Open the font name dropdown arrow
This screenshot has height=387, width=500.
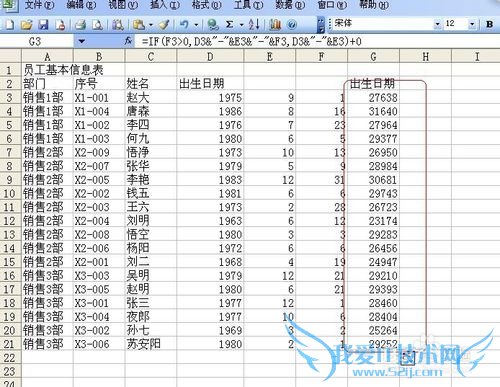tap(437, 24)
